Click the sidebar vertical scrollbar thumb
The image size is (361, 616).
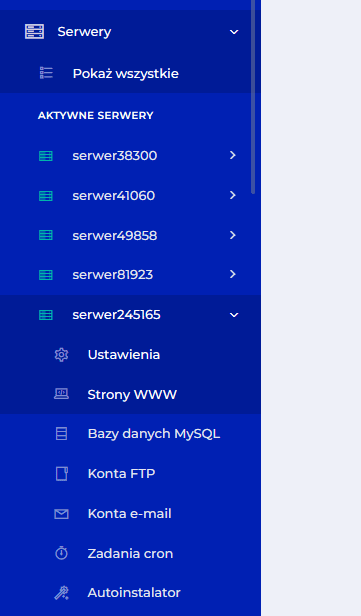tap(253, 97)
